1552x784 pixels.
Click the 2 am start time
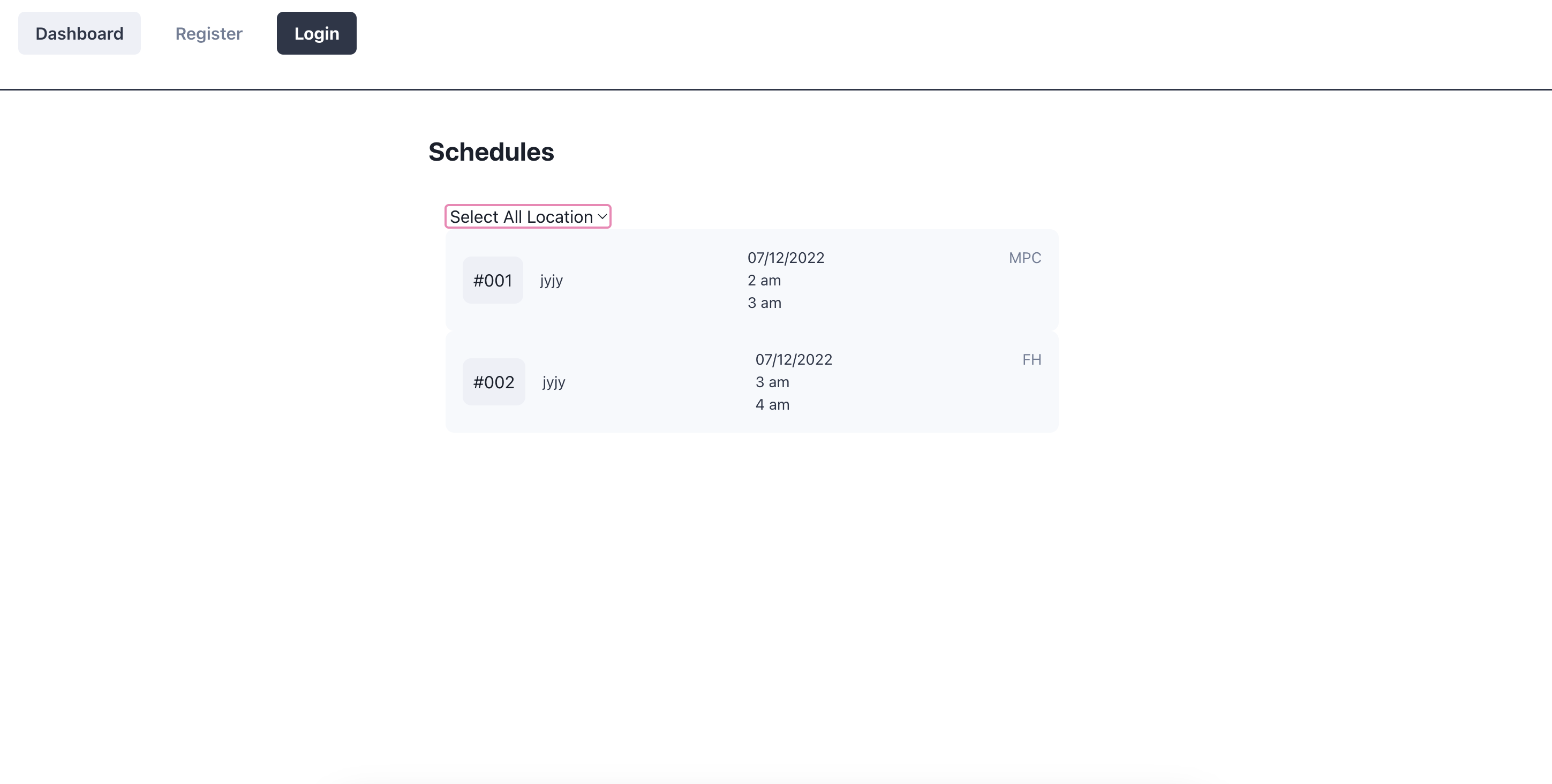coord(763,280)
